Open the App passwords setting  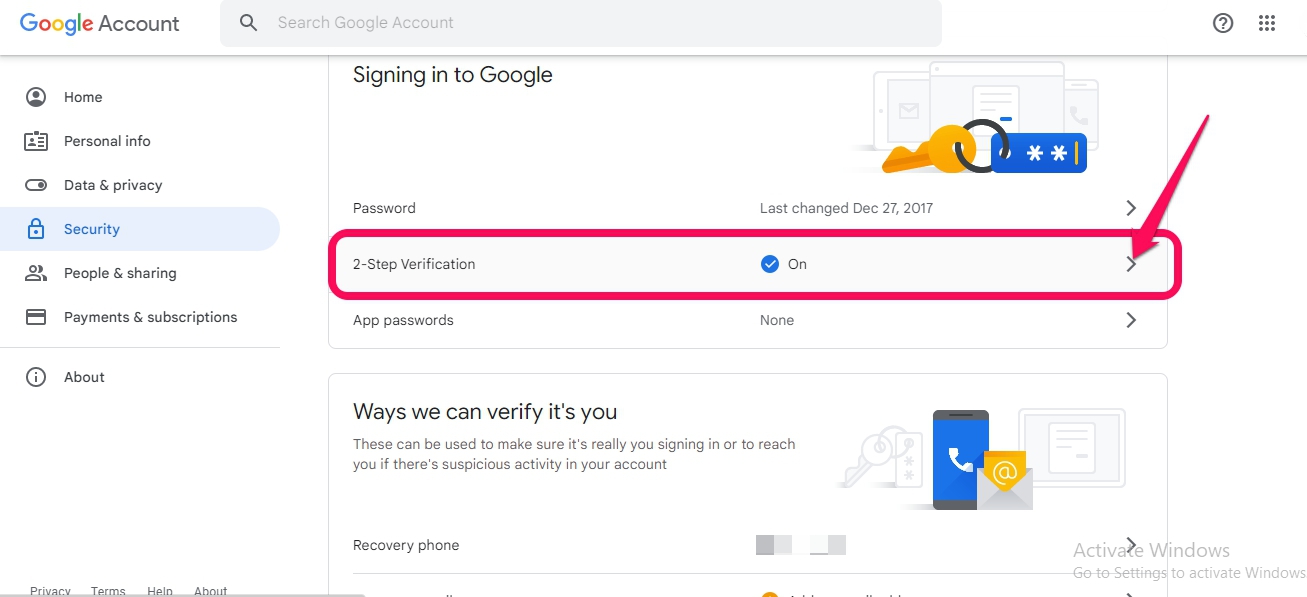[x=748, y=320]
